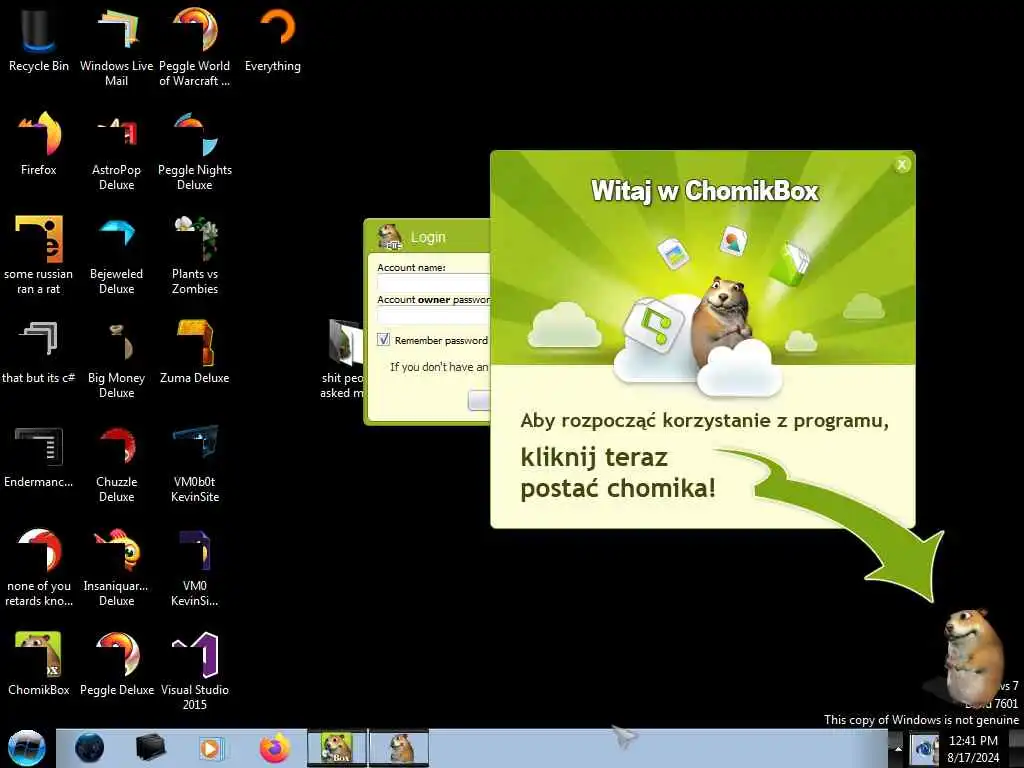
Task: Open media player from taskbar
Action: [x=210, y=748]
